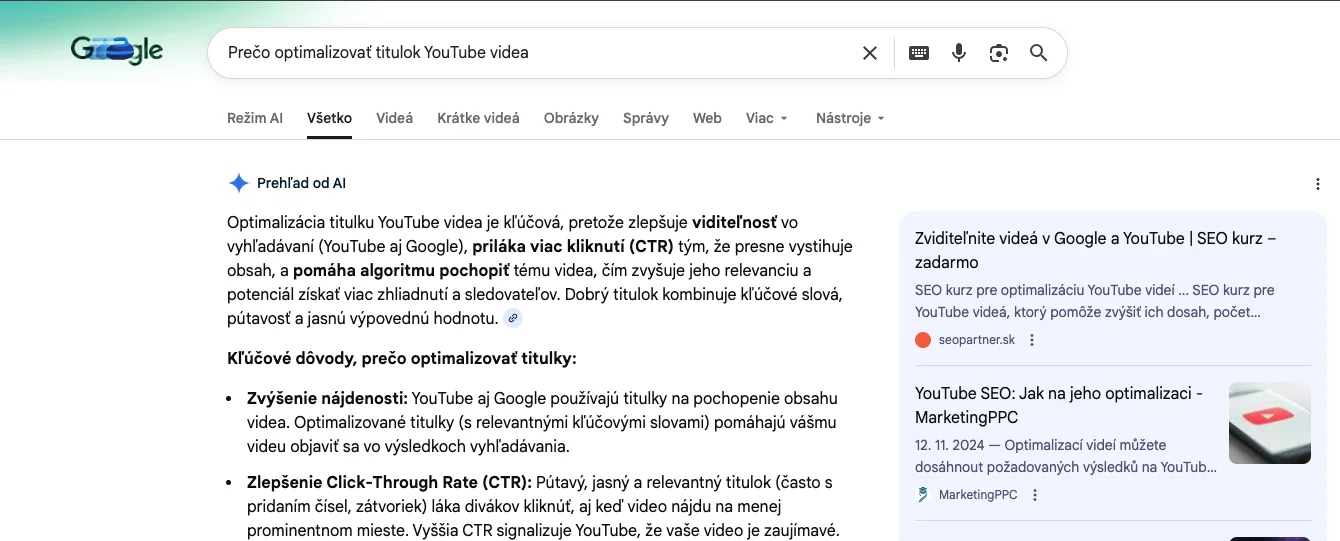Click the source link chip after paragraph
Image resolution: width=1340 pixels, height=541 pixels.
tap(513, 319)
